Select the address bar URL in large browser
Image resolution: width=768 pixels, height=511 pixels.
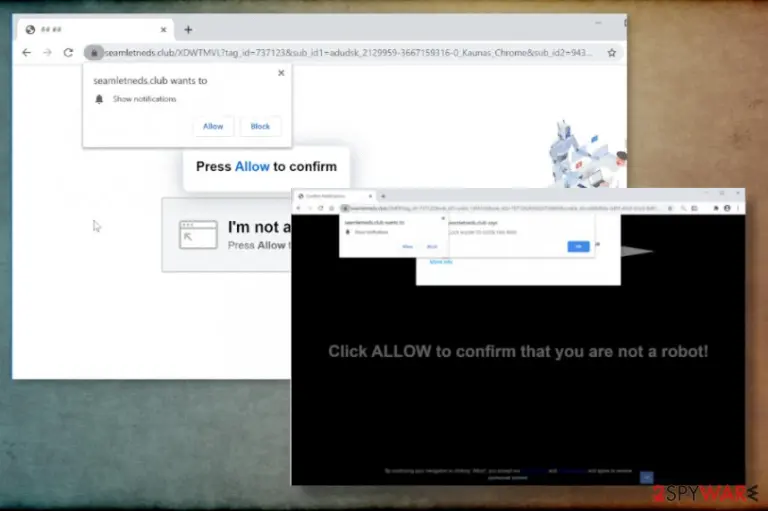point(348,53)
